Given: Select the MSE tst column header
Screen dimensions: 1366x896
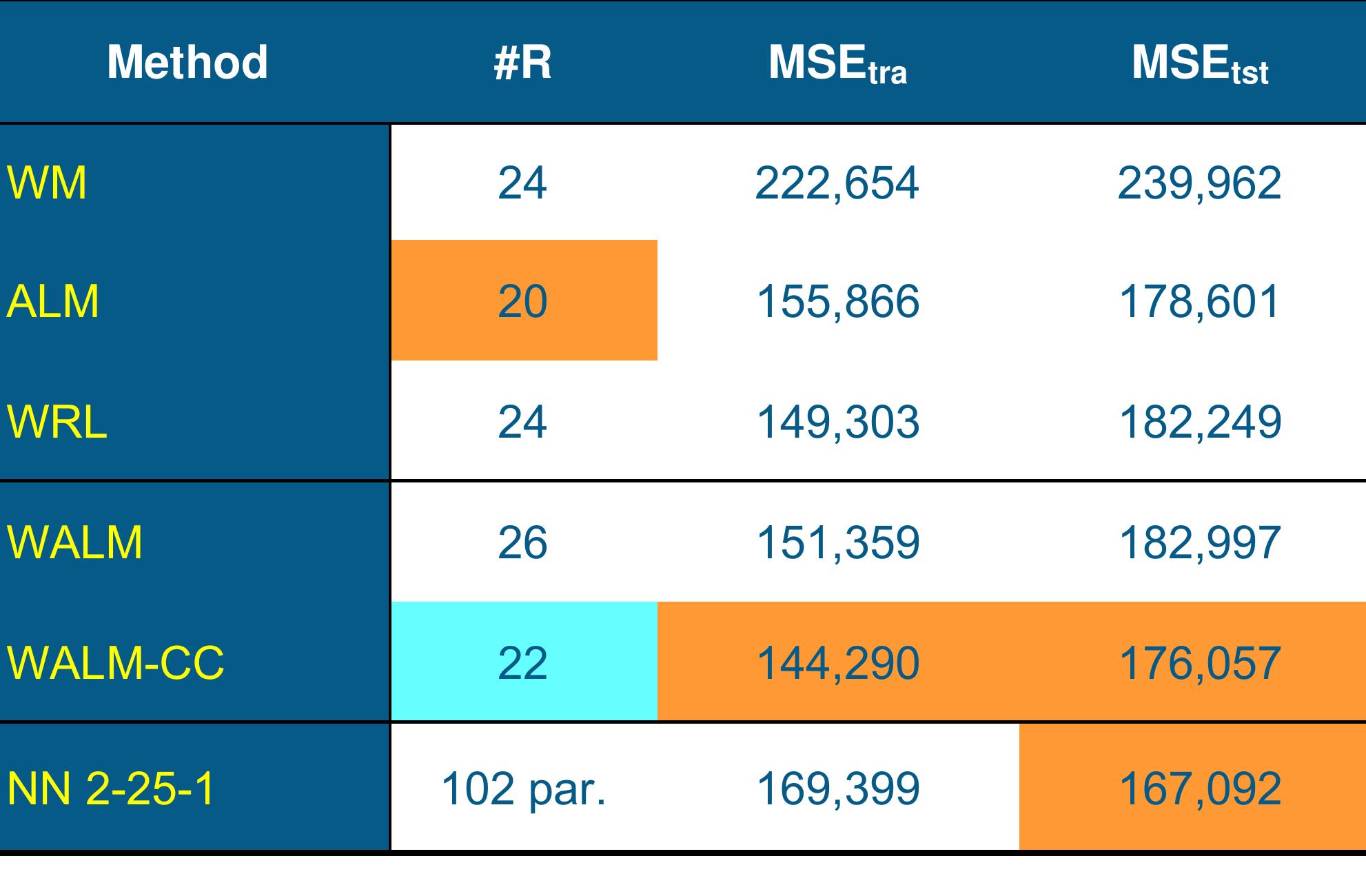Looking at the screenshot, I should click(x=1199, y=64).
